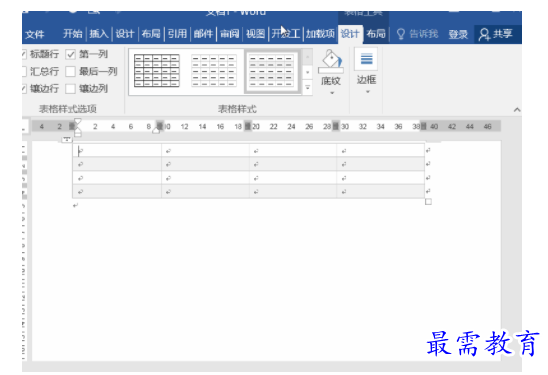The height and width of the screenshot is (375, 548).
Task: Enable the 汇总行 checkbox
Action: (23, 72)
